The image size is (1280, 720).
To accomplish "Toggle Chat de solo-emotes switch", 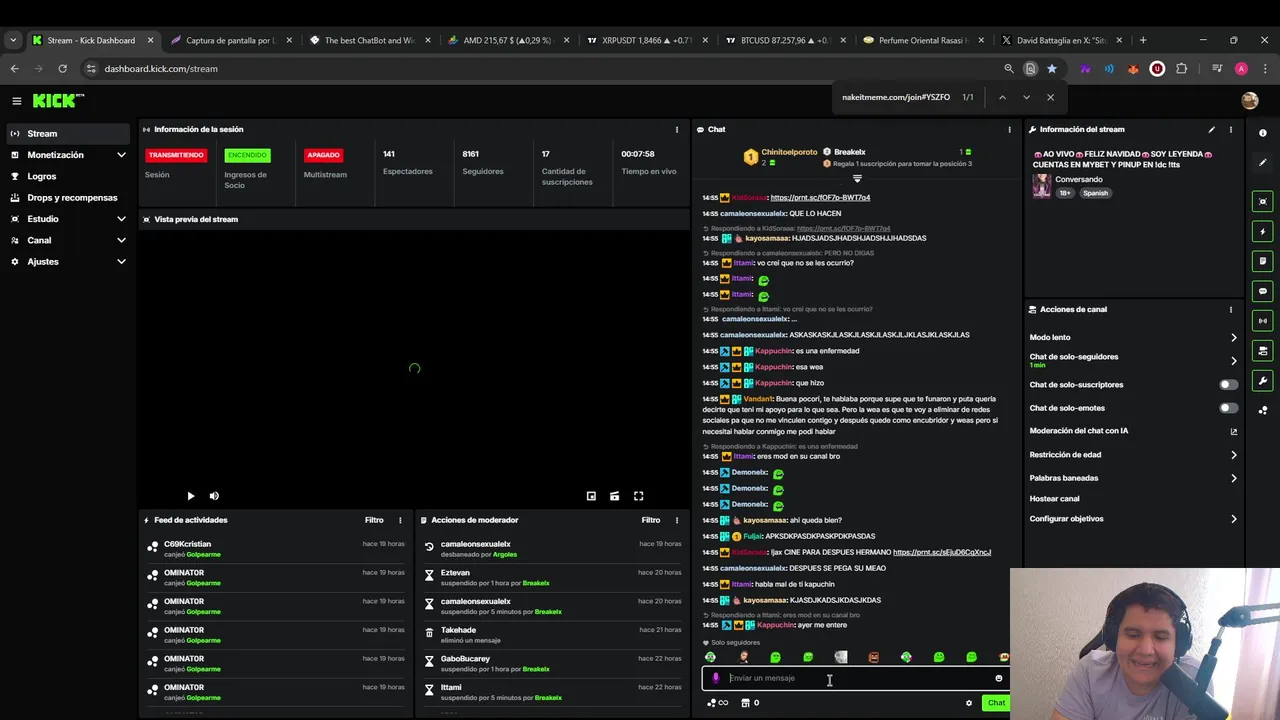I will 1228,408.
